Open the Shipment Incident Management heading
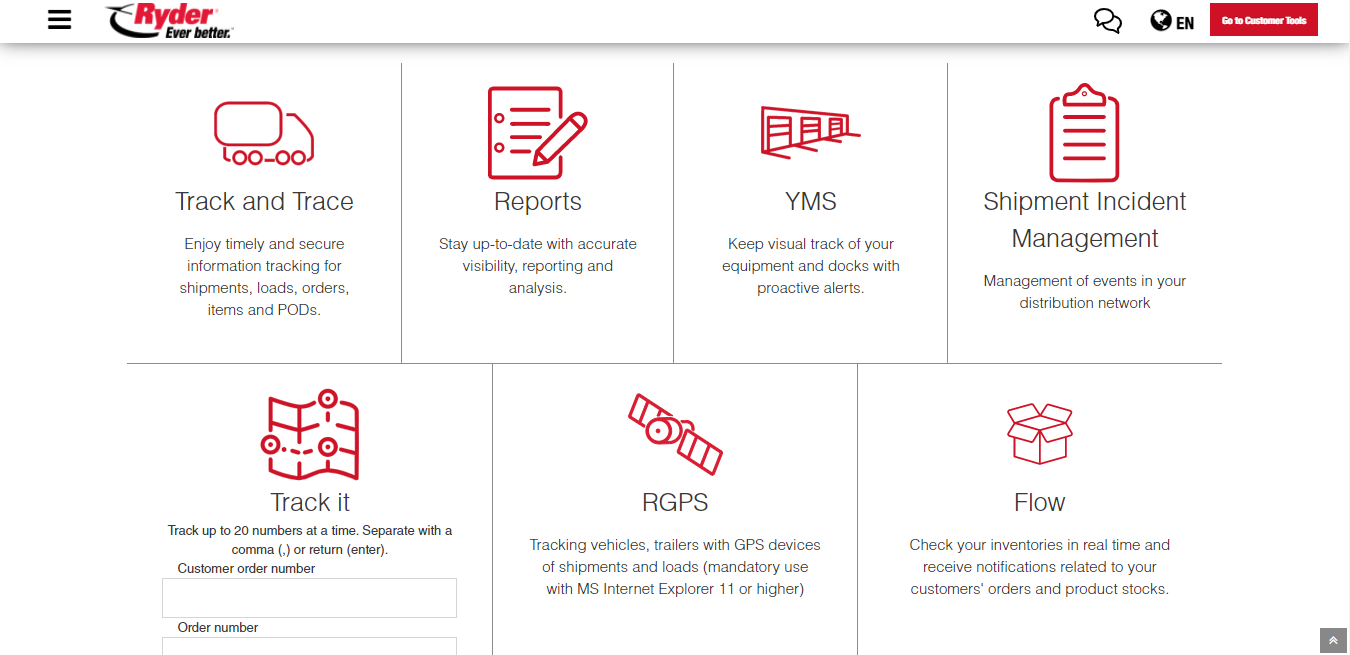This screenshot has width=1350, height=655. click(1084, 220)
